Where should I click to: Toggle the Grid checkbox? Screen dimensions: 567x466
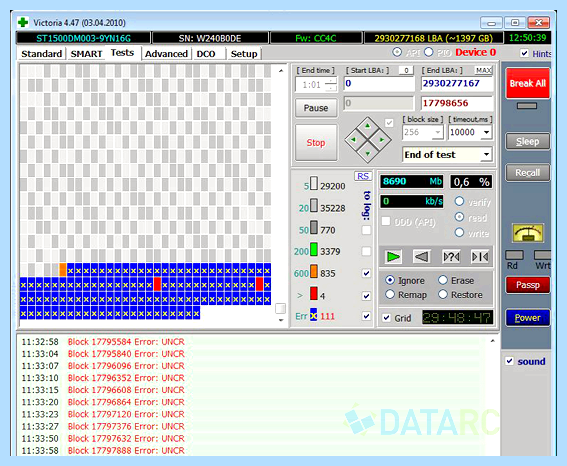(x=387, y=318)
